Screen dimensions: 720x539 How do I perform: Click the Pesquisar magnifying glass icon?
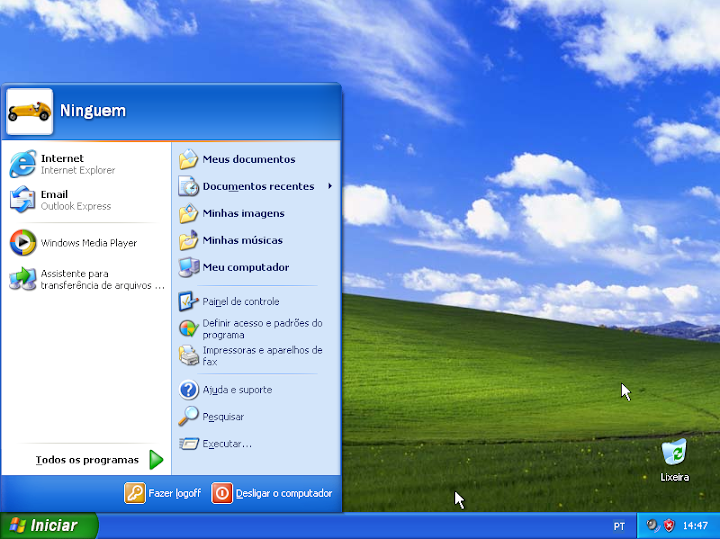point(188,416)
